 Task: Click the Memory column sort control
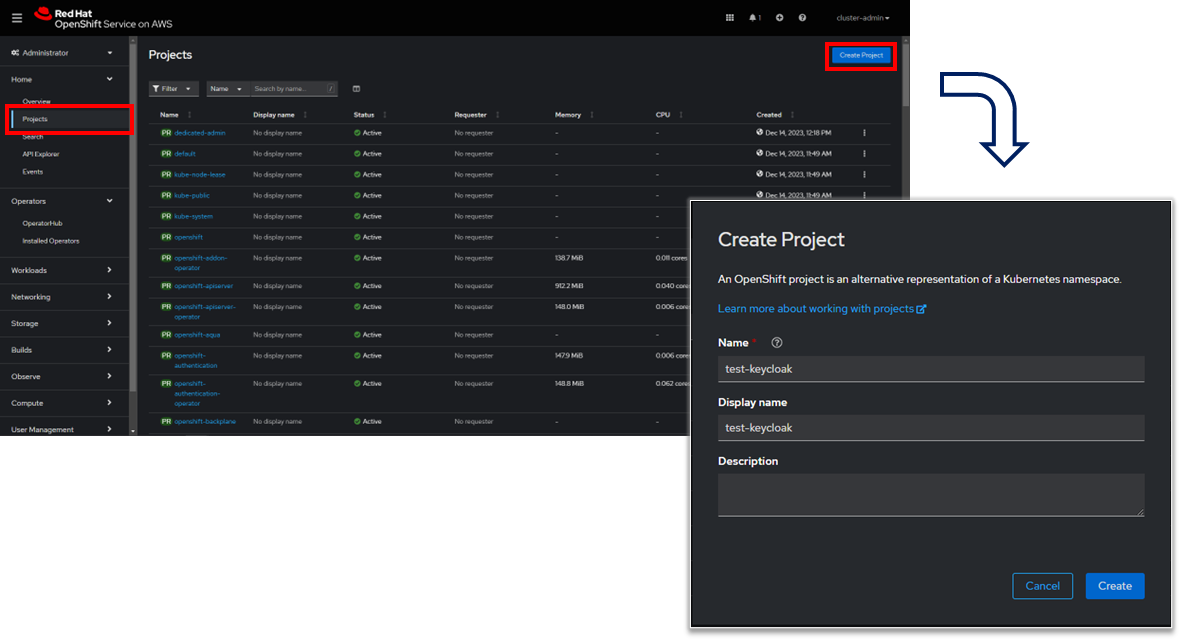590,114
